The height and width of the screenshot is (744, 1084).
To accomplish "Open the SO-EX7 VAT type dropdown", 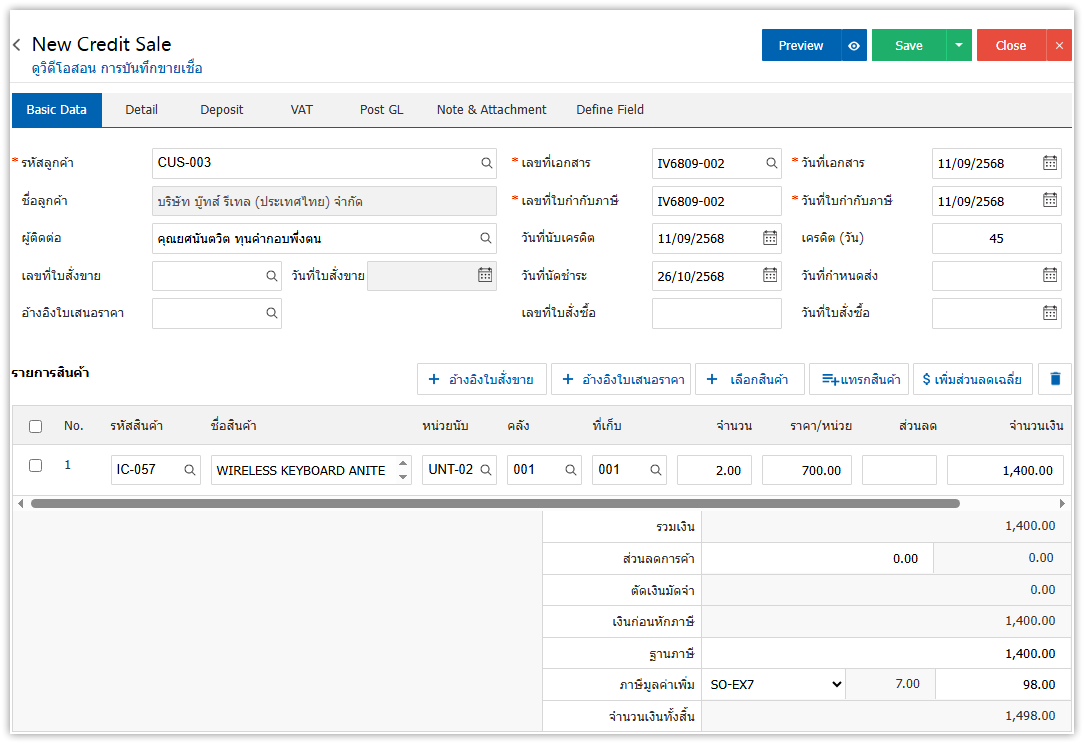I will coord(774,685).
